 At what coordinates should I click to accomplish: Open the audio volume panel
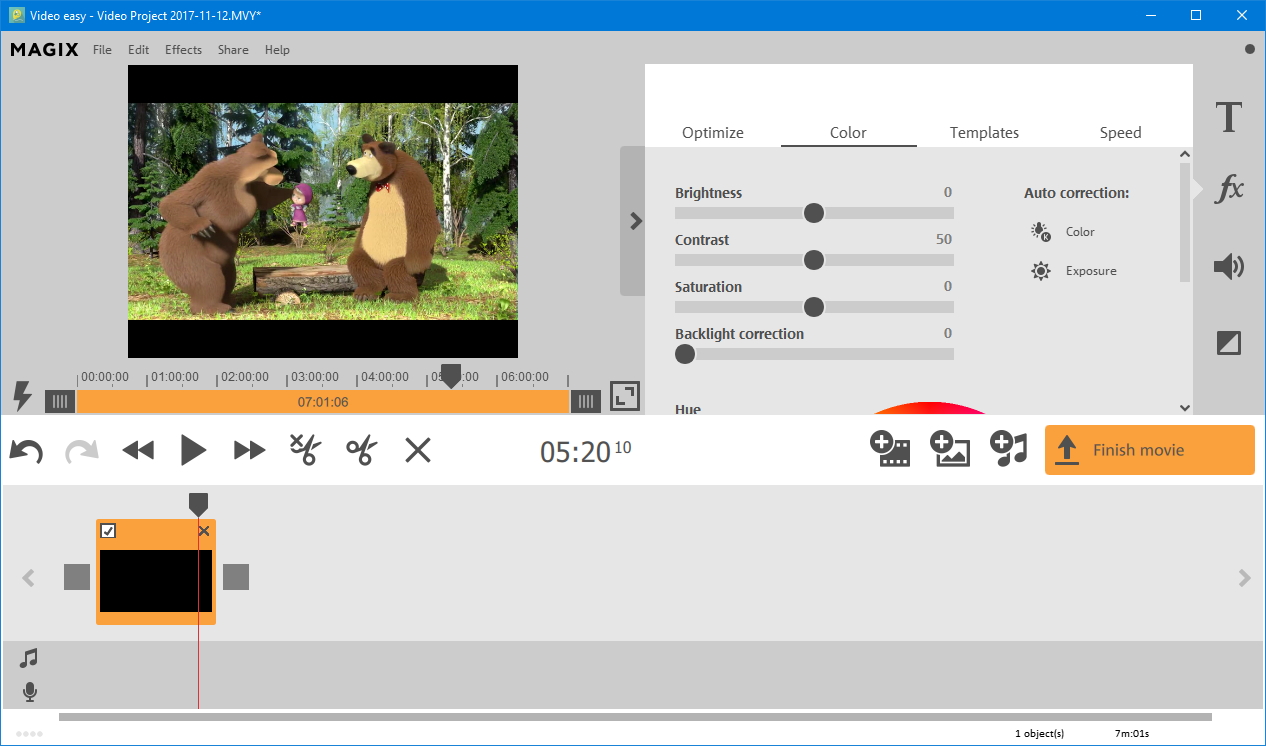(1228, 266)
